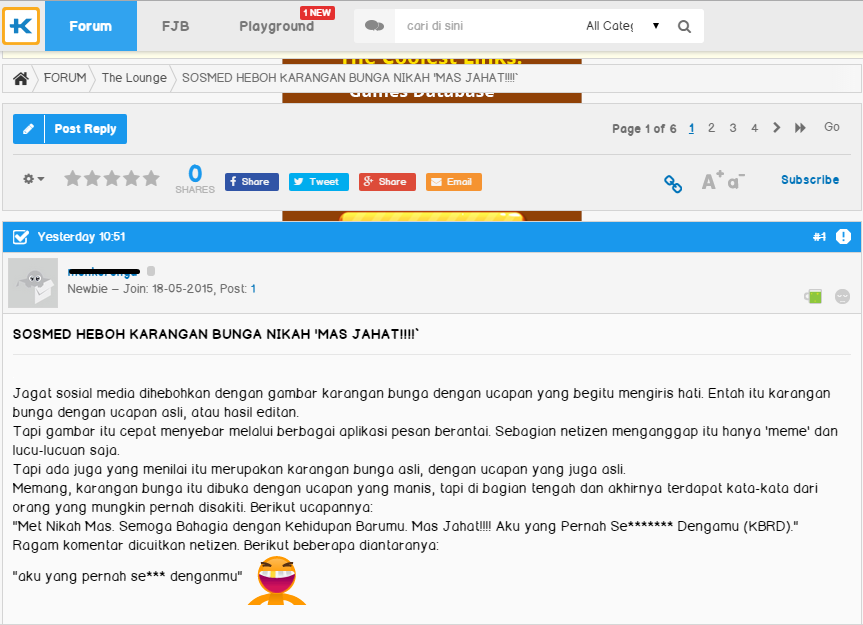
Task: Click the search input field
Action: 485,26
